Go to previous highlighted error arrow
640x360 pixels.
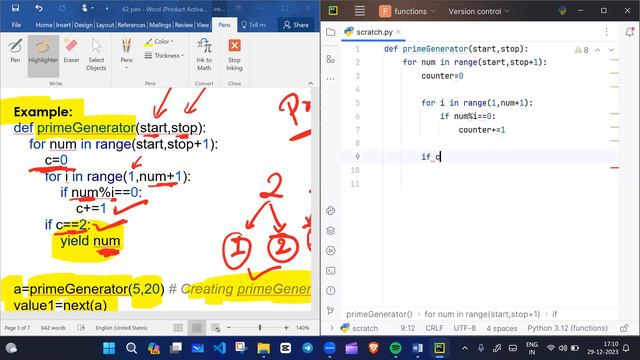[x=598, y=50]
